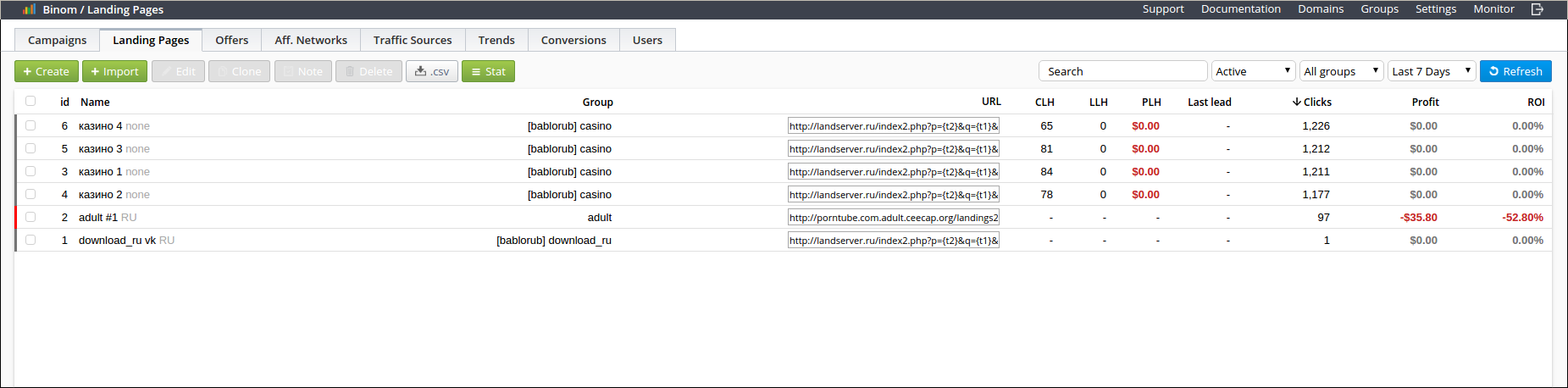1568x388 pixels.
Task: Click the Binom logo icon
Action: point(30,9)
